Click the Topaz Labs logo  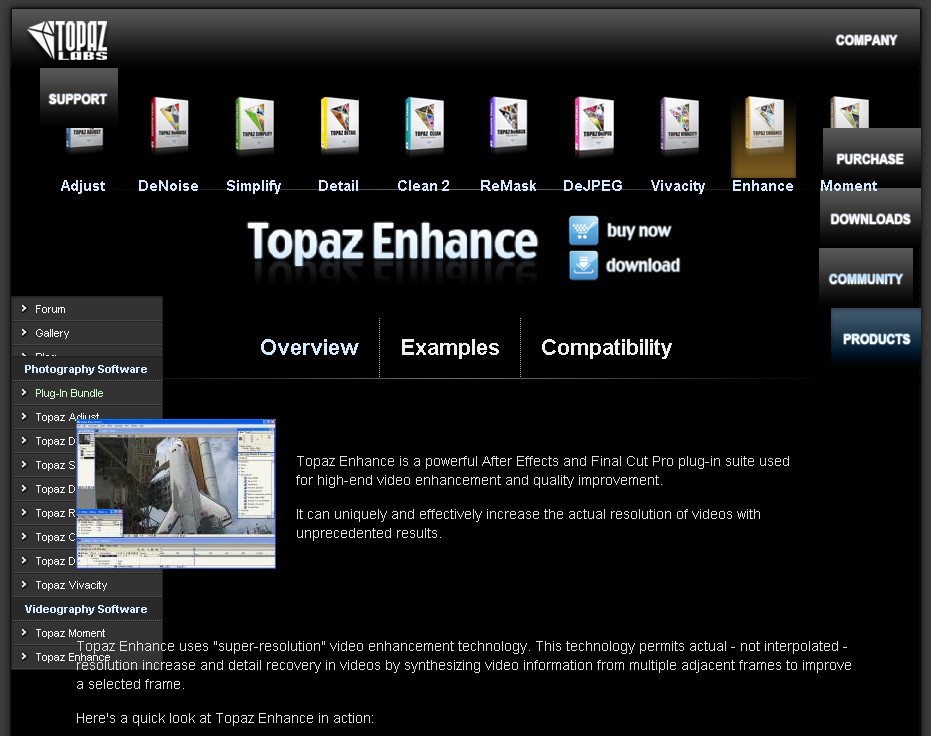[67, 40]
